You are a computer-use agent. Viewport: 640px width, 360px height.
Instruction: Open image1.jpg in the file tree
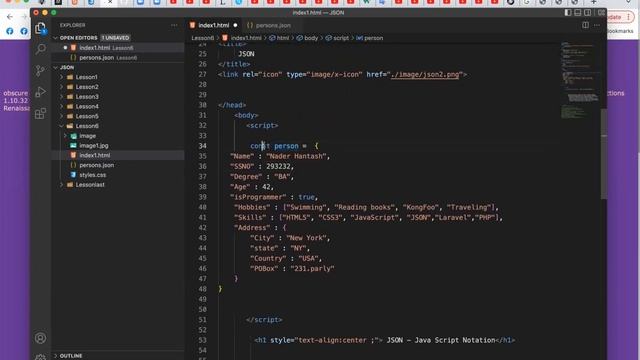pyautogui.click(x=93, y=145)
